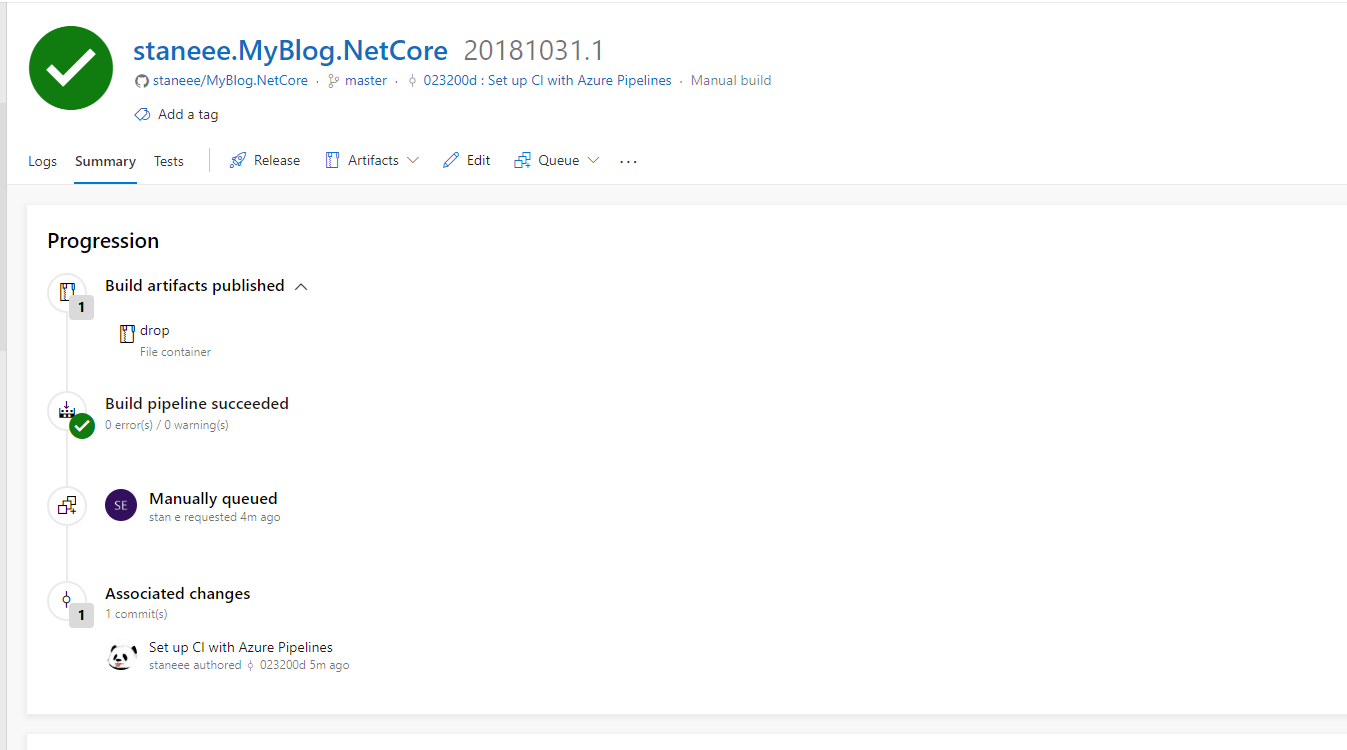Click the Release toolbar button
Screen dimensions: 1347x750
tap(265, 161)
